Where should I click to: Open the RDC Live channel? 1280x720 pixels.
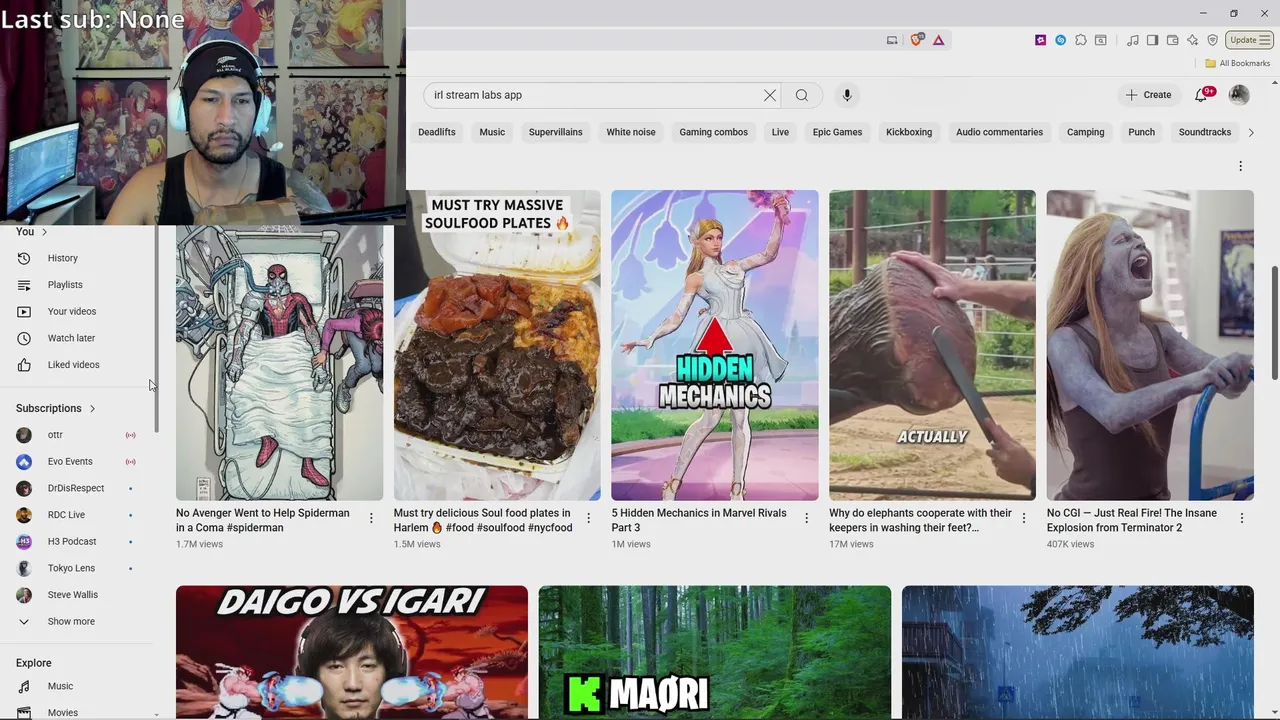[78, 515]
